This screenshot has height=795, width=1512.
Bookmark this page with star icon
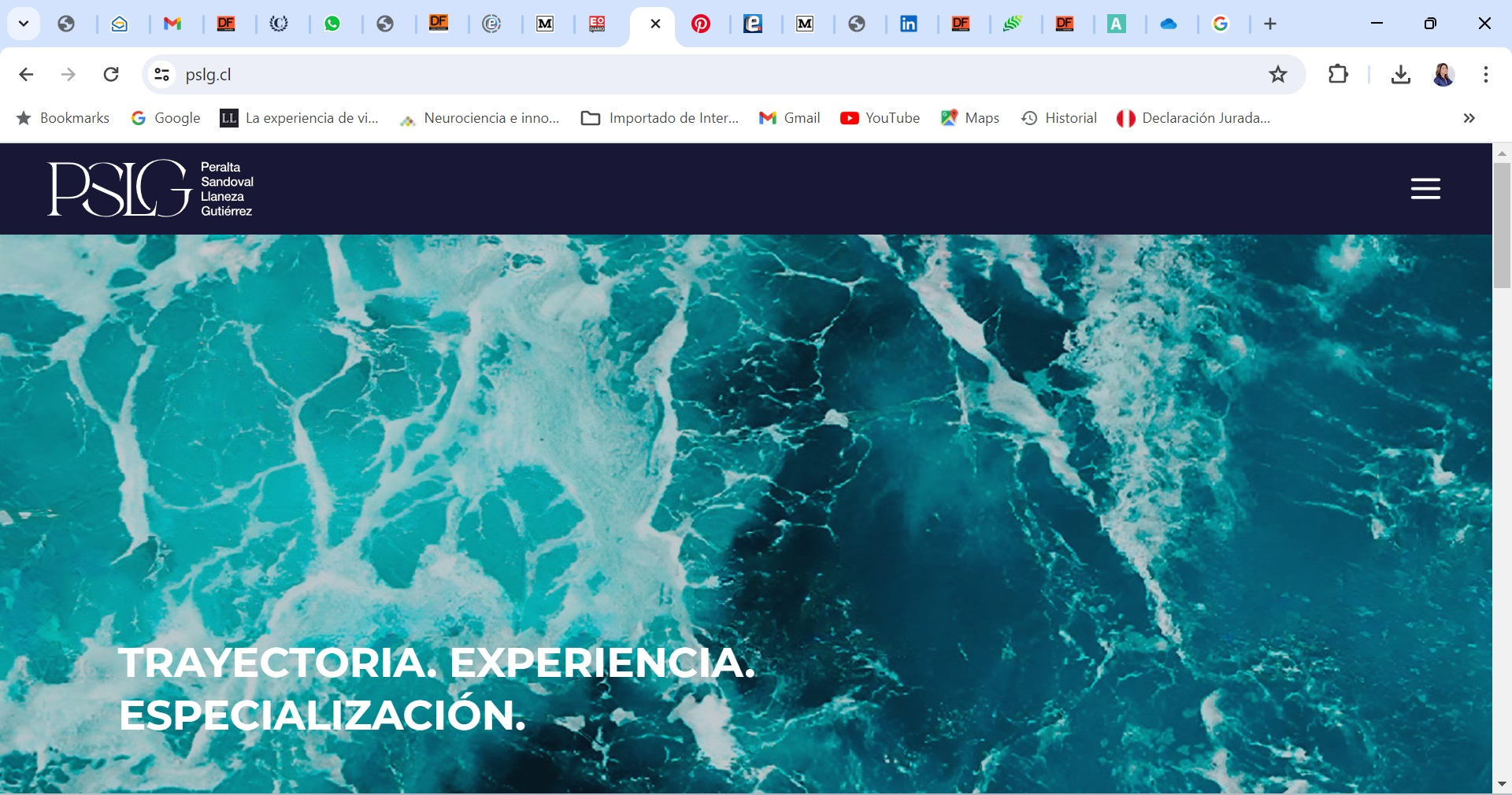[x=1277, y=75]
